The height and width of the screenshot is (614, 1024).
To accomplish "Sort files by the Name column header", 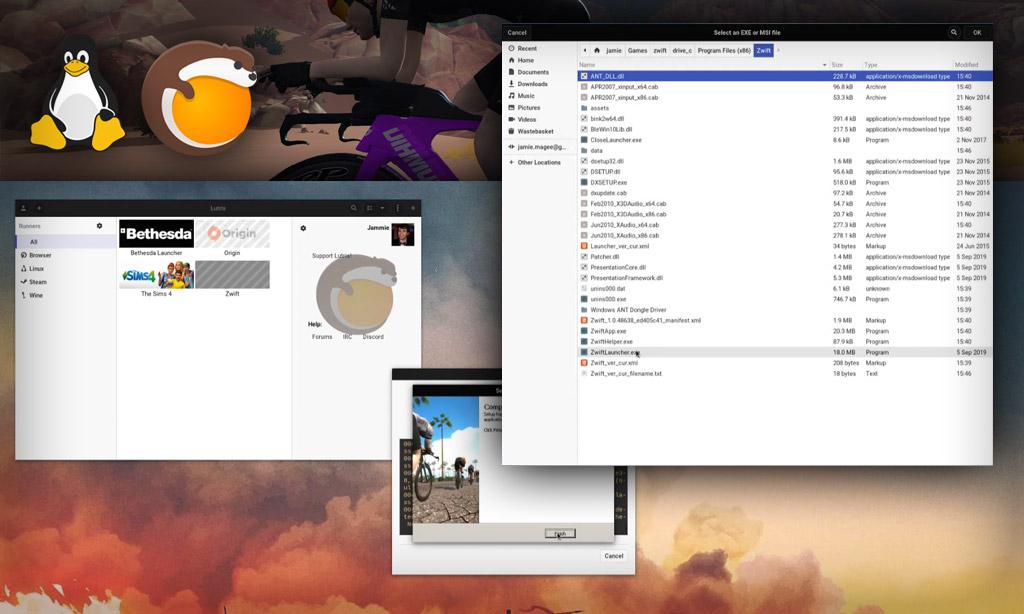I will point(703,65).
